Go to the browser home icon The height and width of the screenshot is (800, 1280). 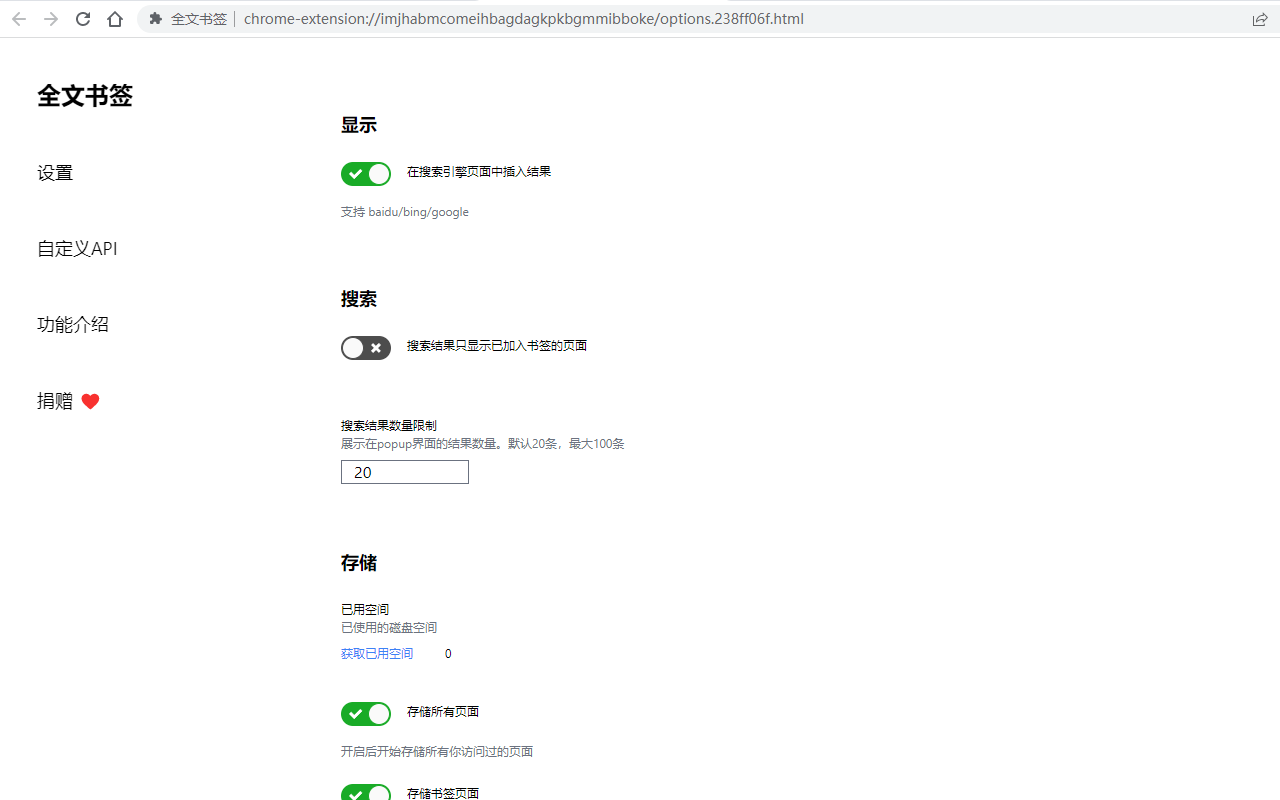tap(115, 19)
